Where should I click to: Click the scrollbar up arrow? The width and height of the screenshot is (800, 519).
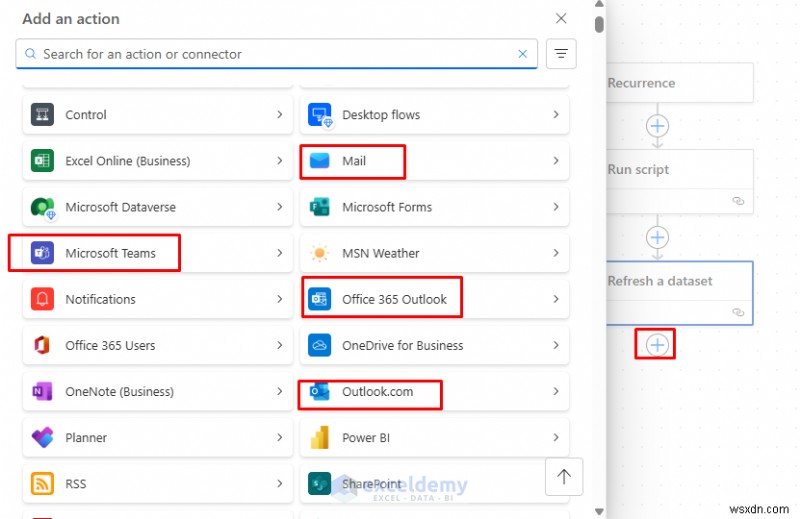pos(599,4)
